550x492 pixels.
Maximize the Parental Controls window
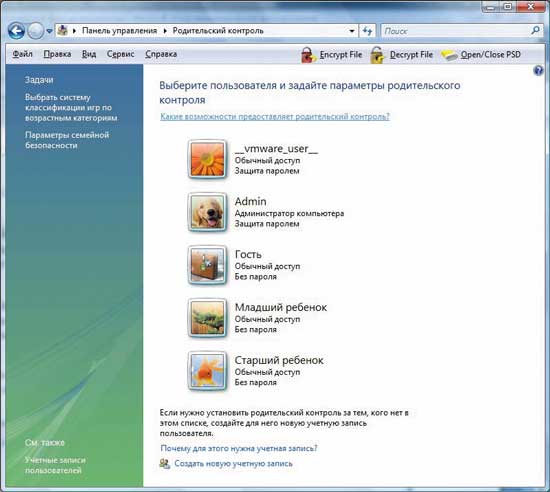coord(507,6)
